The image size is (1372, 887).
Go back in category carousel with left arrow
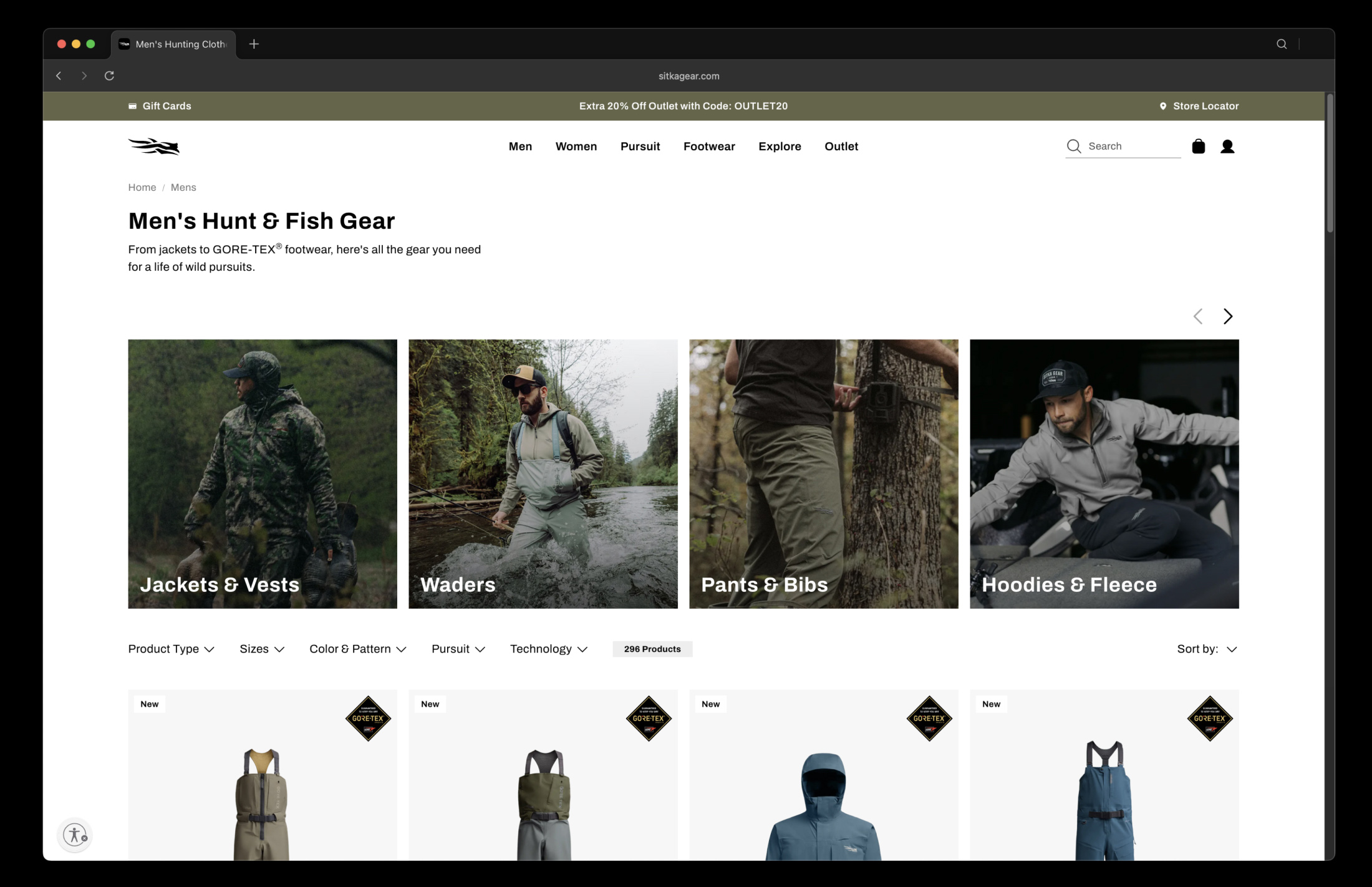pos(1197,316)
